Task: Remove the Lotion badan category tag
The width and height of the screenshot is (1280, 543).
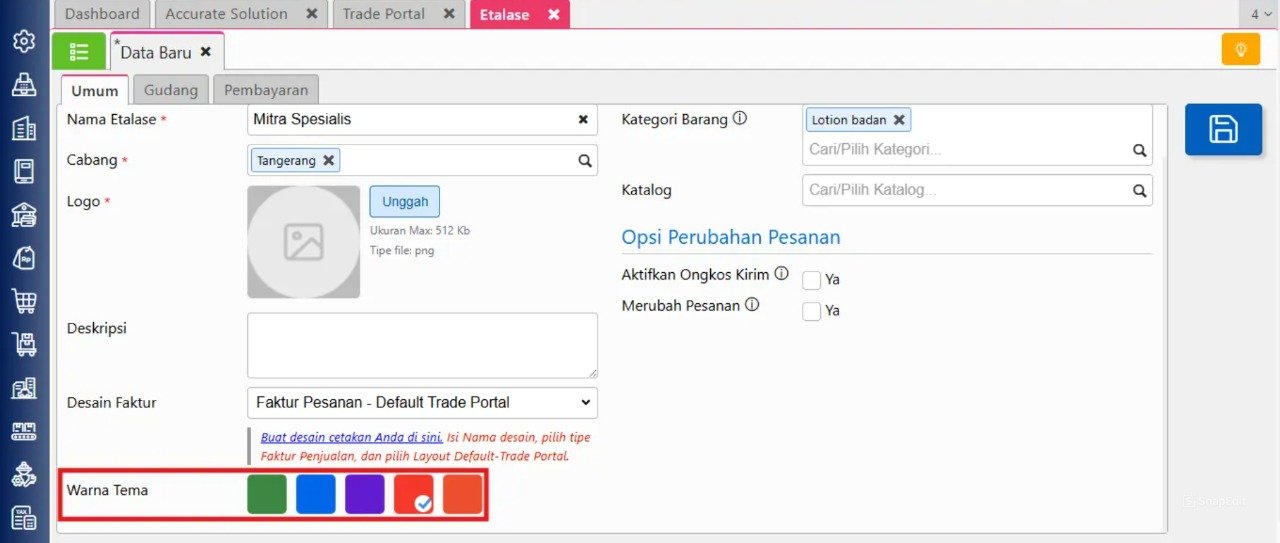Action: point(899,120)
